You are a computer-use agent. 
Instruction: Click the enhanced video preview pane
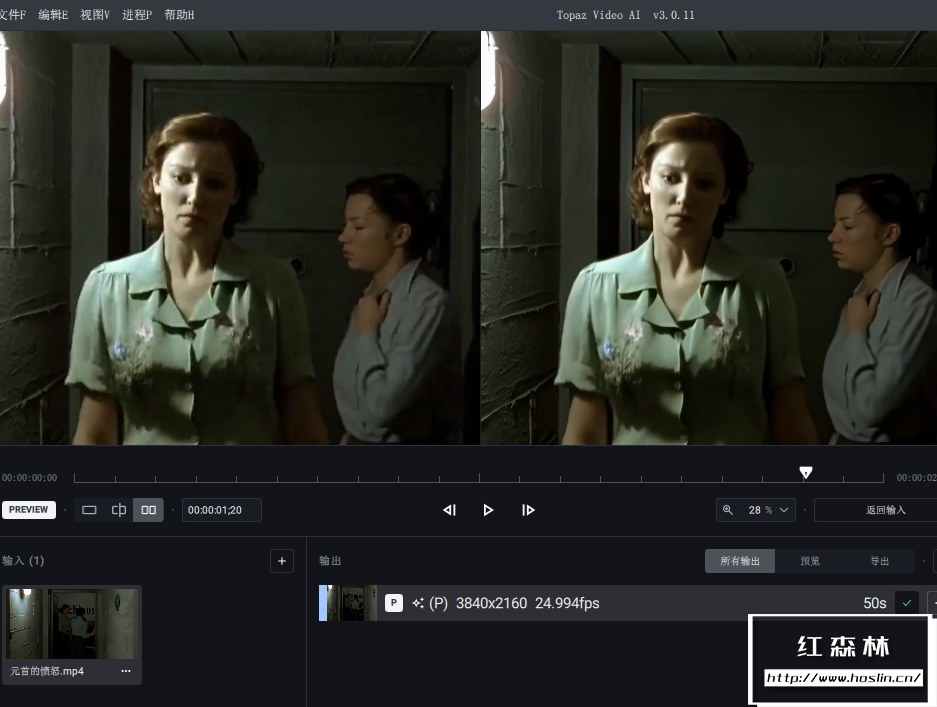[x=709, y=238]
